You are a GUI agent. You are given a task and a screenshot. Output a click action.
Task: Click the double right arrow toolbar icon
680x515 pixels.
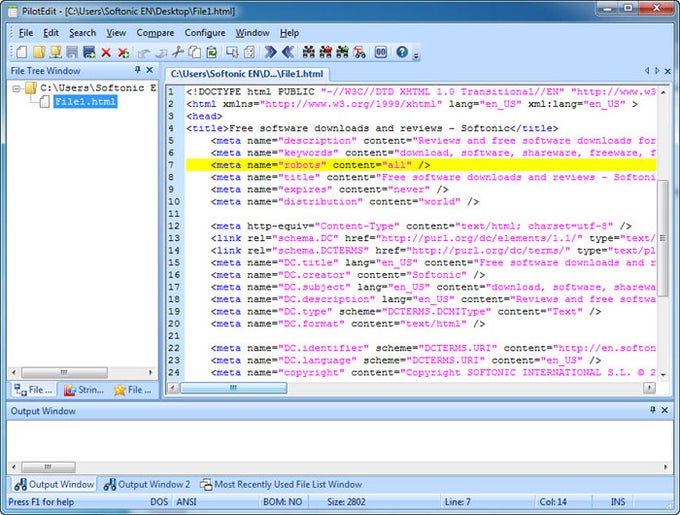(270, 52)
